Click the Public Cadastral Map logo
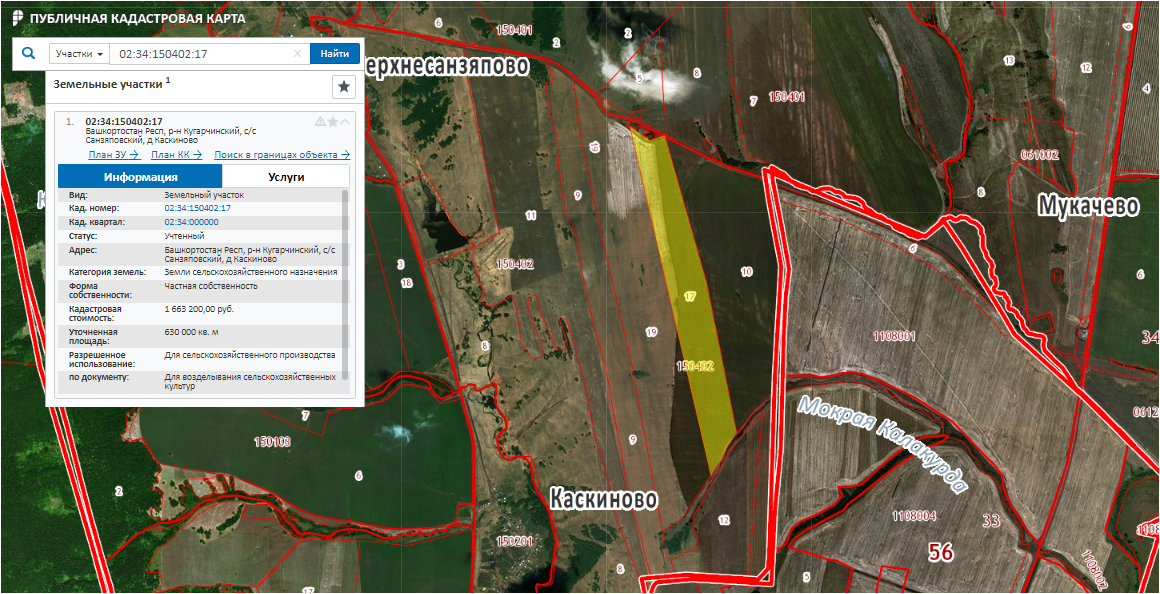 17,18
